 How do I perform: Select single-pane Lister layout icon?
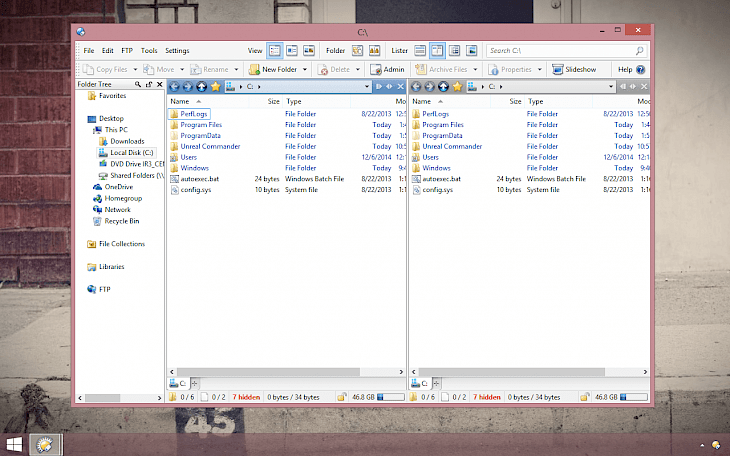coord(420,50)
